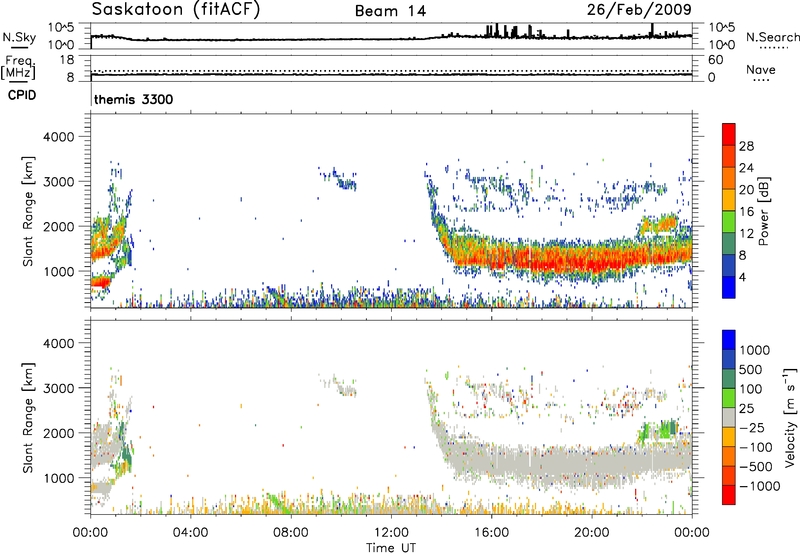Click the red bottom Velocity color segment

[x=729, y=495]
